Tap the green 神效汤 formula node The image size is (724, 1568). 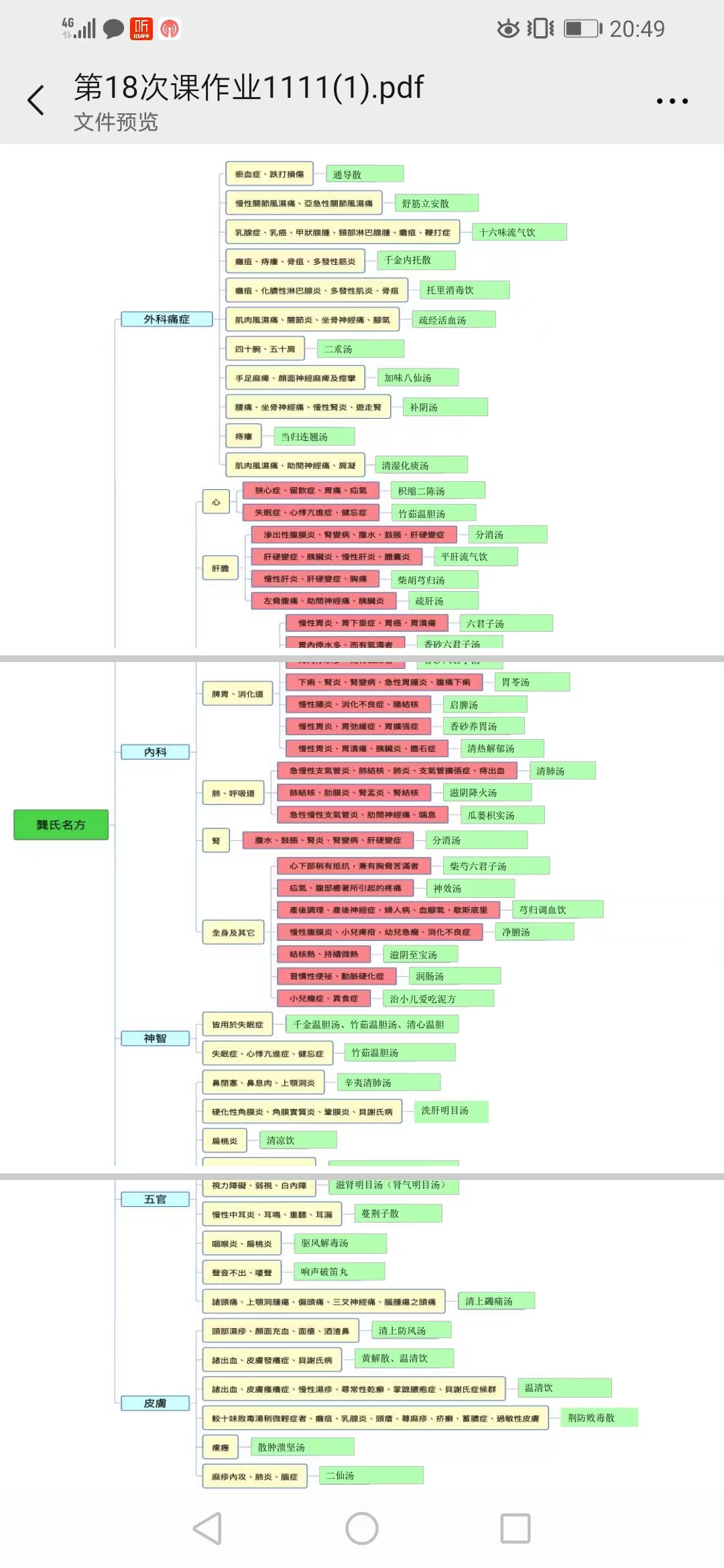coord(470,888)
